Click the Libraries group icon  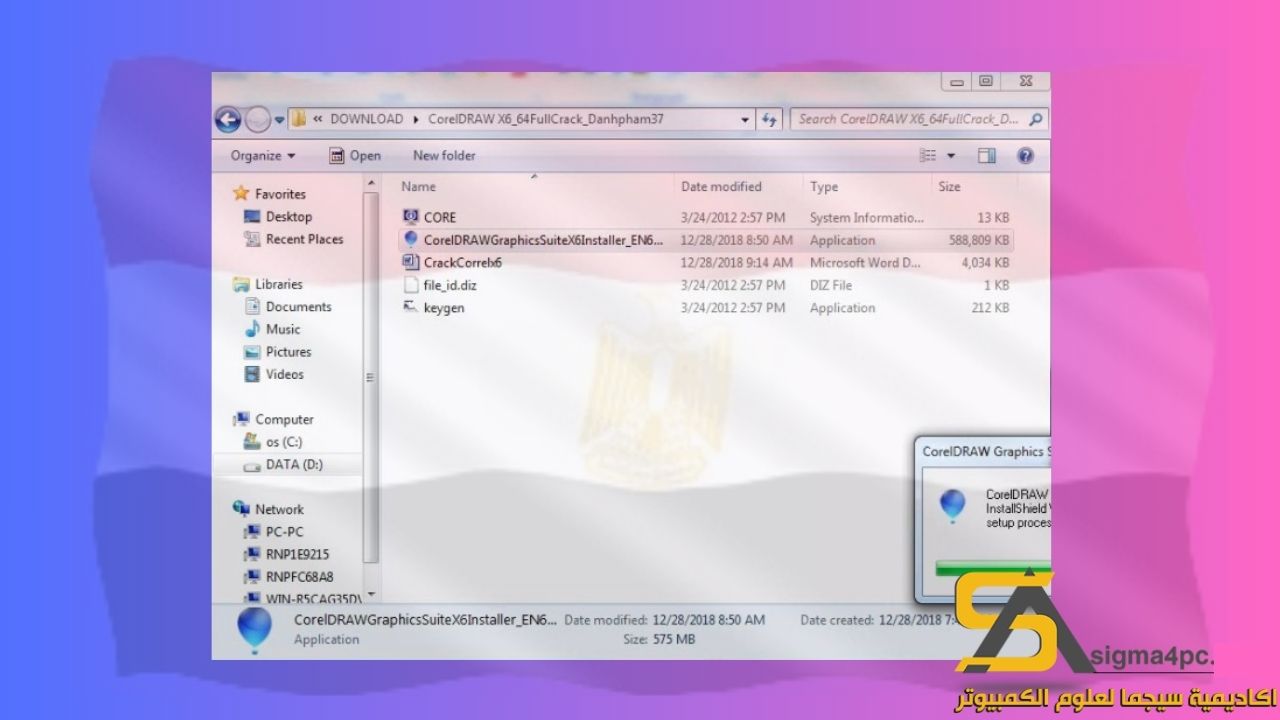pos(240,284)
